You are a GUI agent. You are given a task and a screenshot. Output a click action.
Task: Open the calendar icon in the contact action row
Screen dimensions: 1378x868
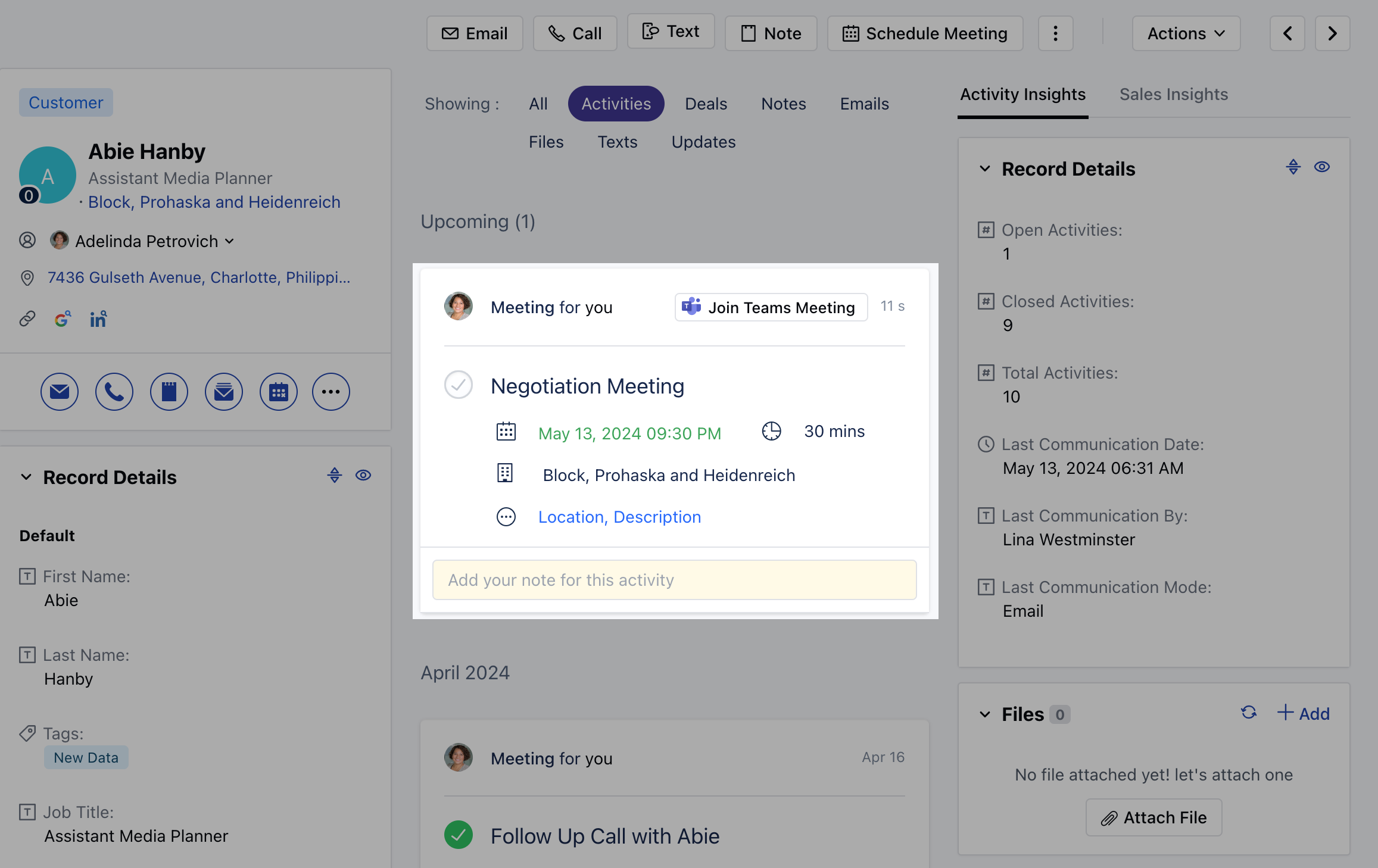(x=278, y=391)
